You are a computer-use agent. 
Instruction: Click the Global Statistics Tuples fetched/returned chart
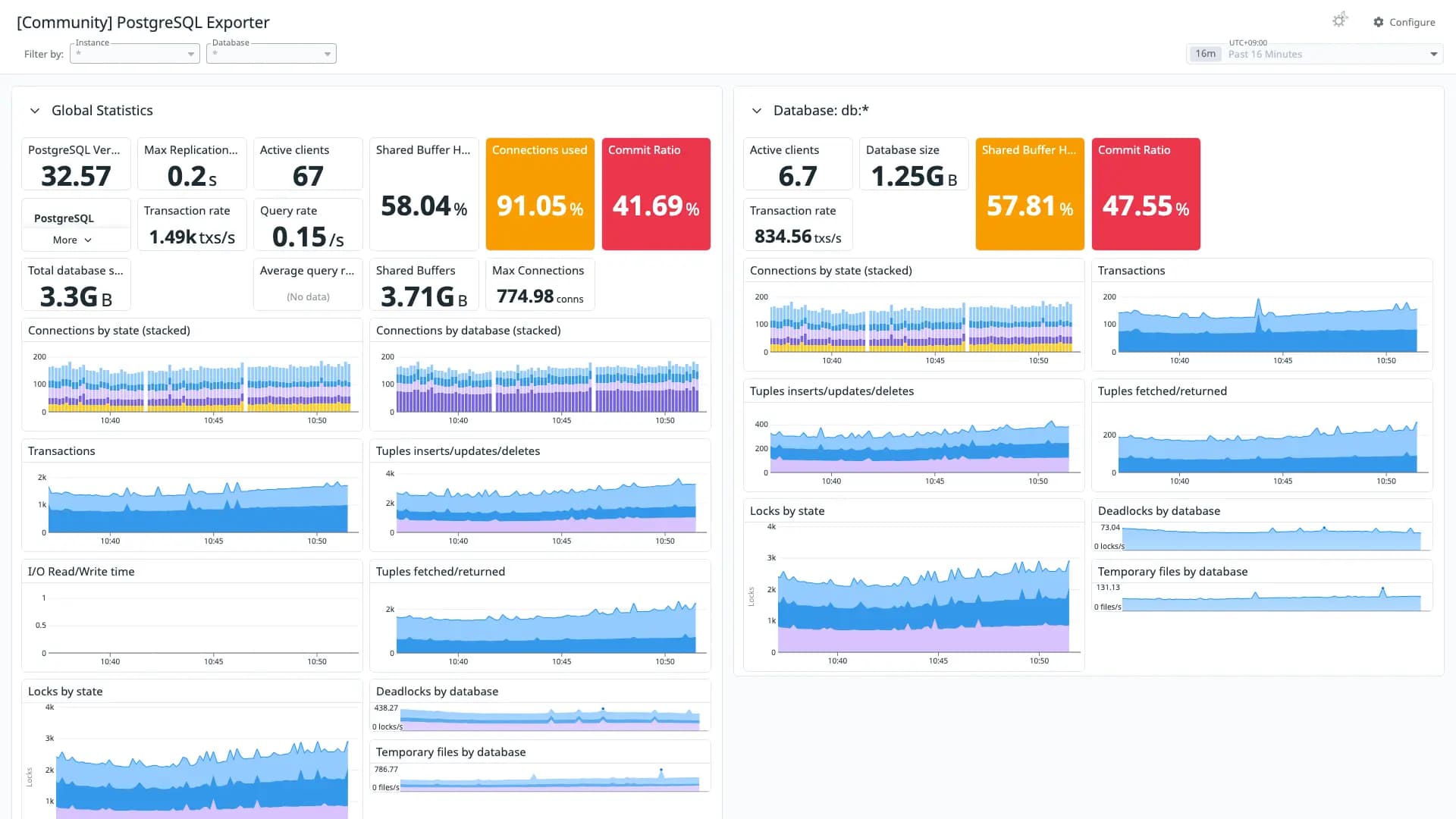540,616
